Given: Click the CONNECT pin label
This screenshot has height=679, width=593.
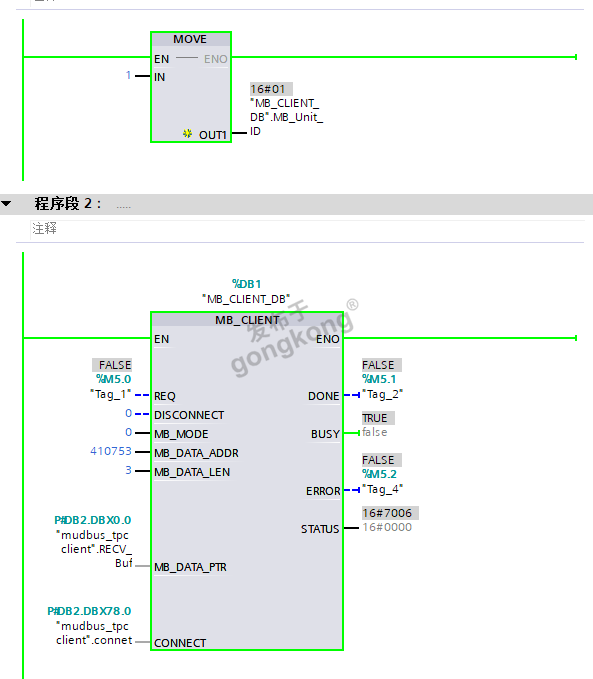Looking at the screenshot, I should tap(180, 643).
